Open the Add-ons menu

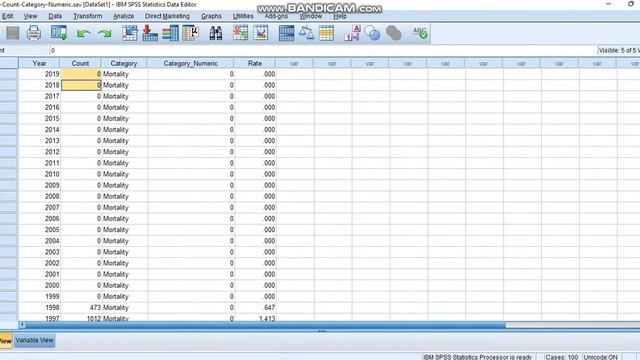click(276, 16)
